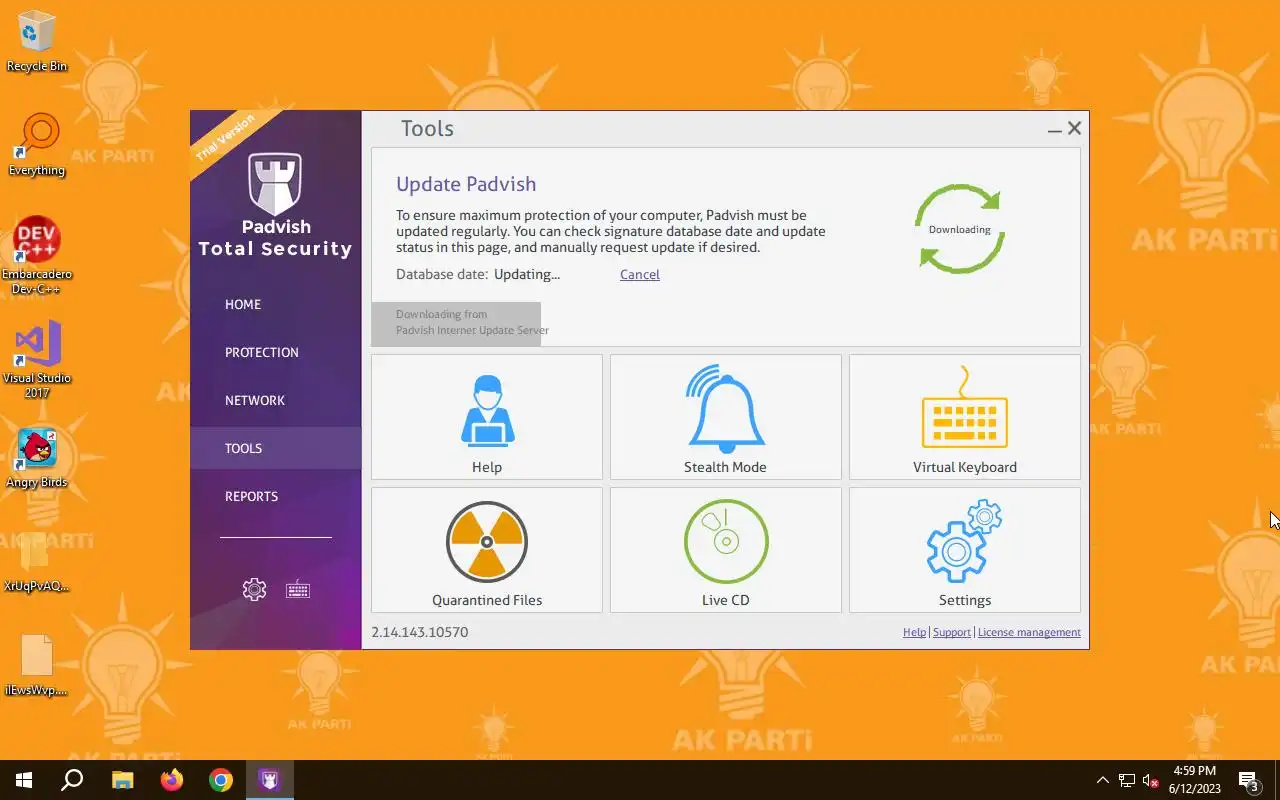
Task: Click the sidebar gear settings icon
Action: point(254,589)
